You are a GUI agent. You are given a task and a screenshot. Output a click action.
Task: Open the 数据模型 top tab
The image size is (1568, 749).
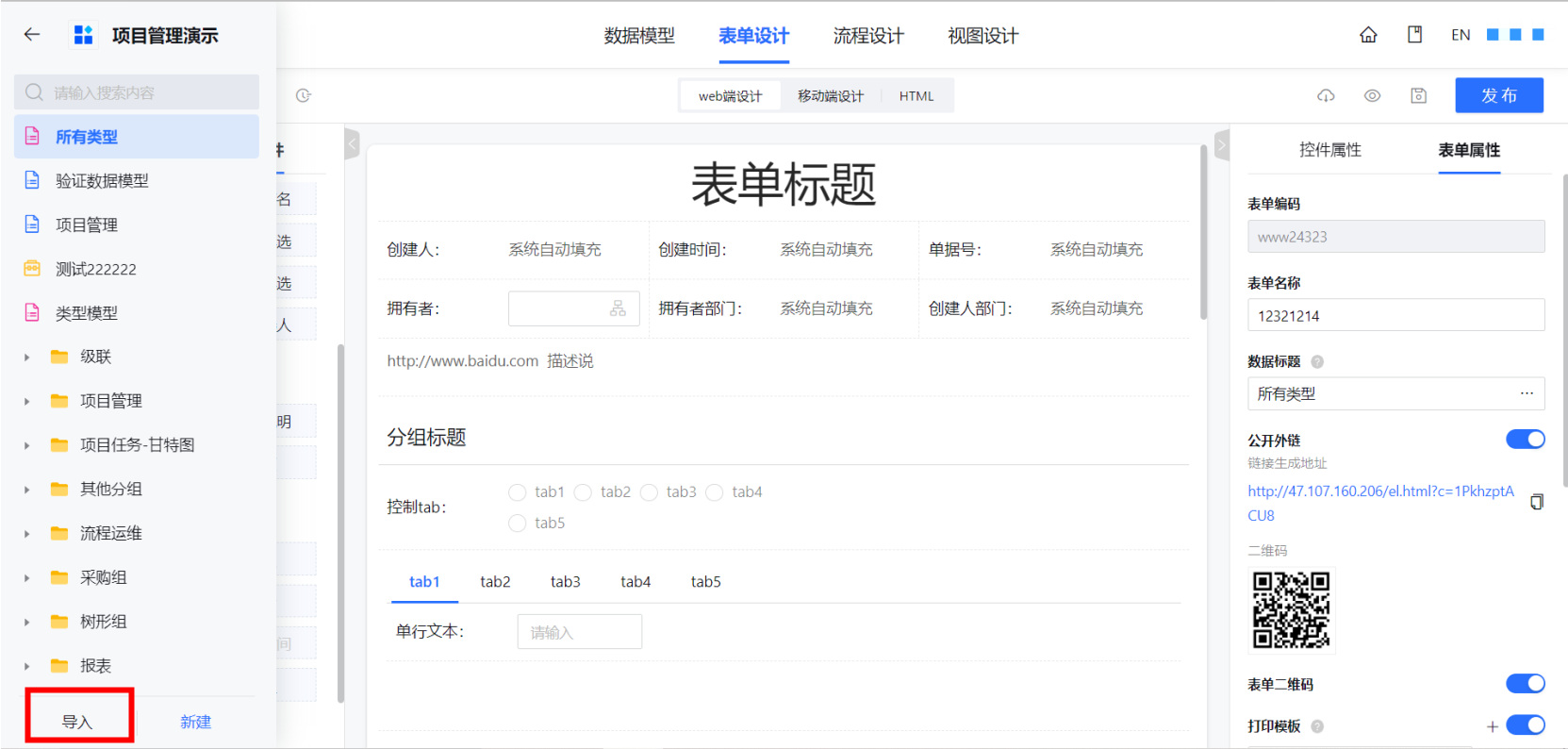click(639, 36)
